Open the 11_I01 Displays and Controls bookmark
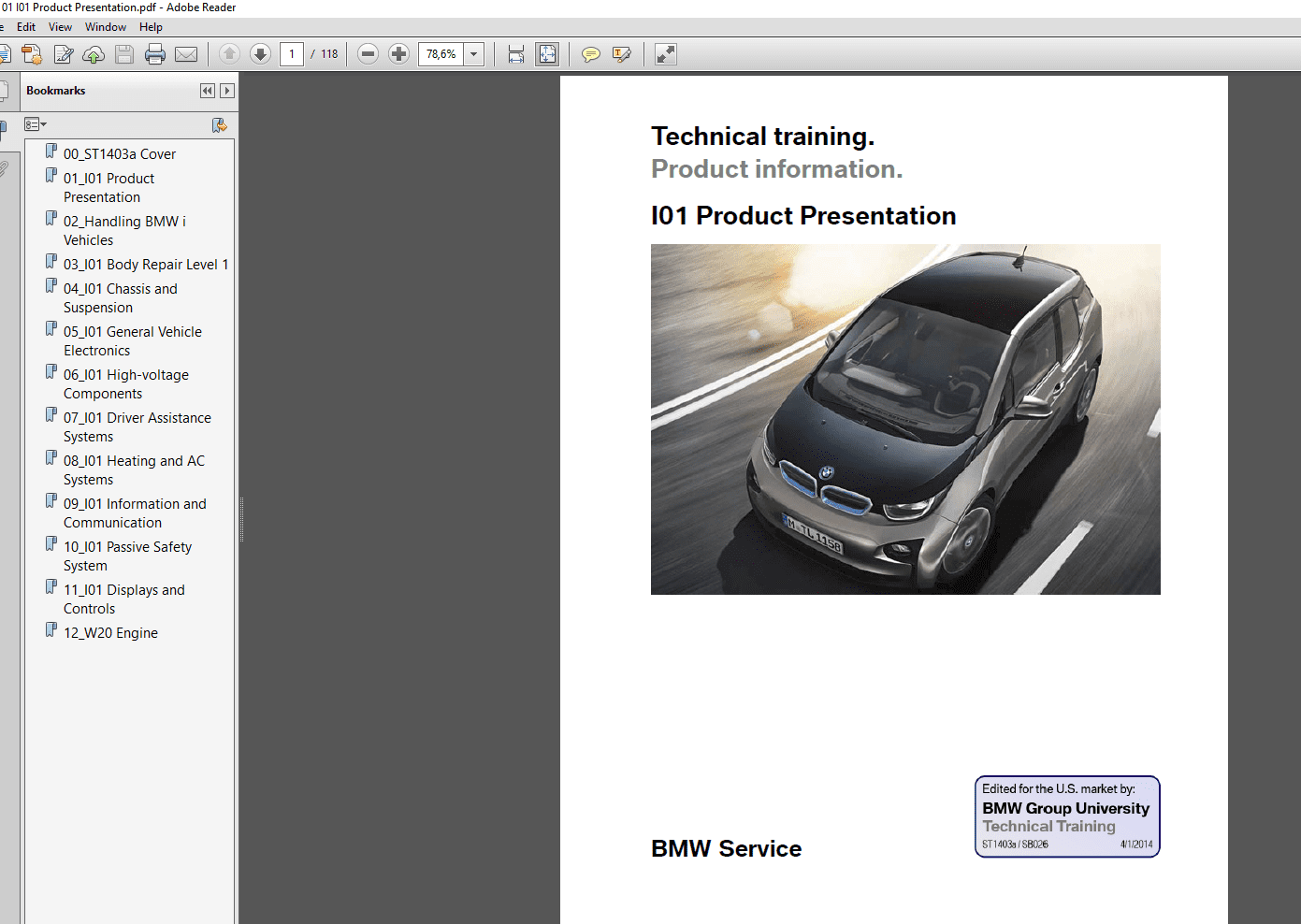 tap(124, 599)
